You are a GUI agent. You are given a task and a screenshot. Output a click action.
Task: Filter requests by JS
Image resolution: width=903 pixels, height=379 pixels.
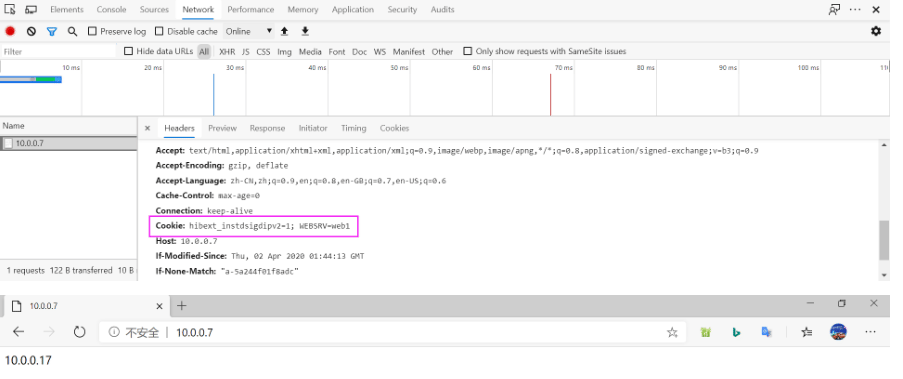246,51
